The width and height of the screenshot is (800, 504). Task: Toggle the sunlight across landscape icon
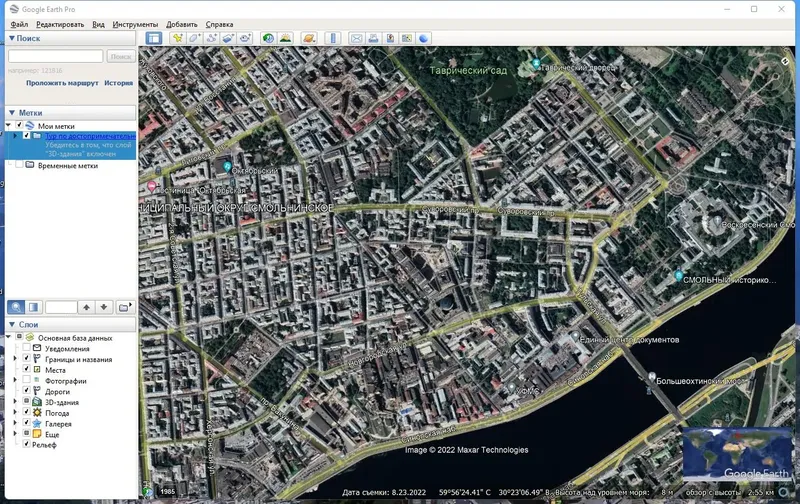(x=285, y=38)
